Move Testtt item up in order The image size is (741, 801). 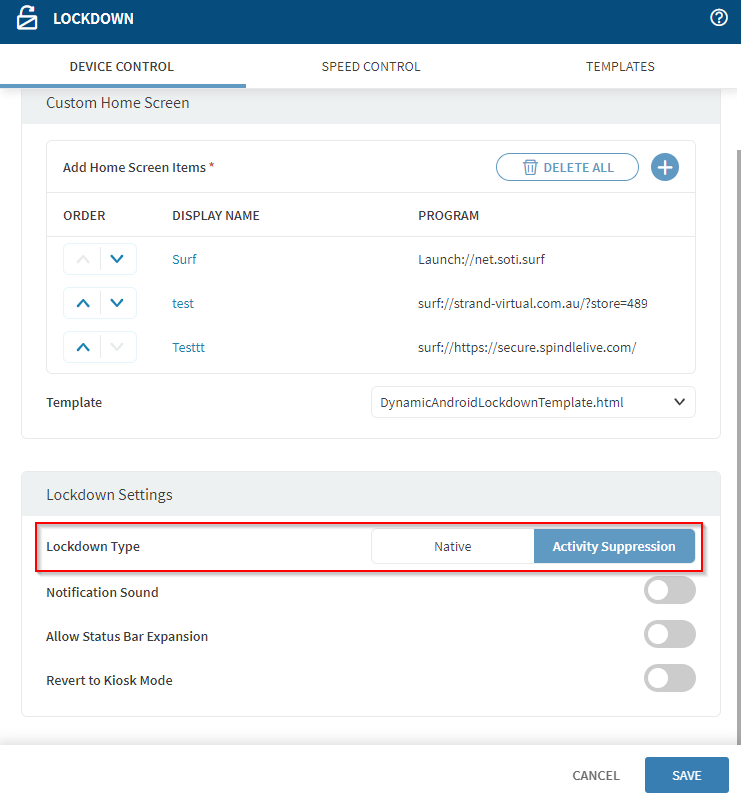pos(83,347)
